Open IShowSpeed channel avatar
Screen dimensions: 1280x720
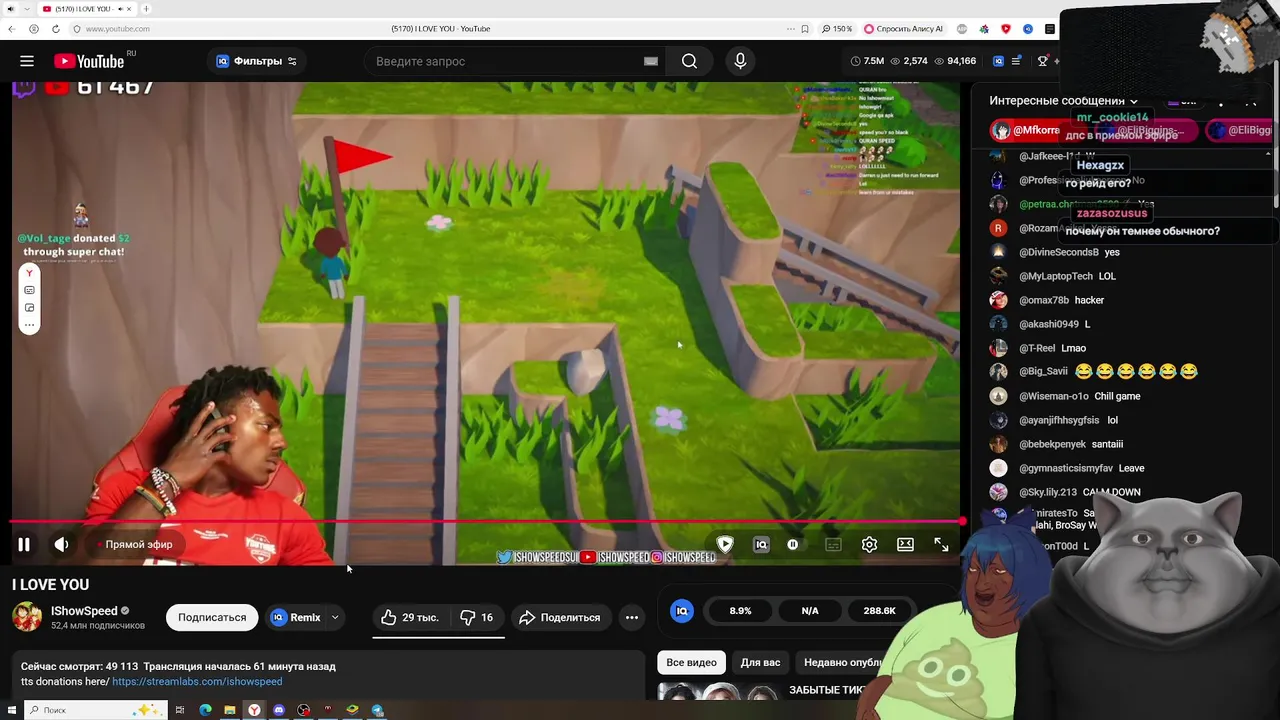point(27,617)
